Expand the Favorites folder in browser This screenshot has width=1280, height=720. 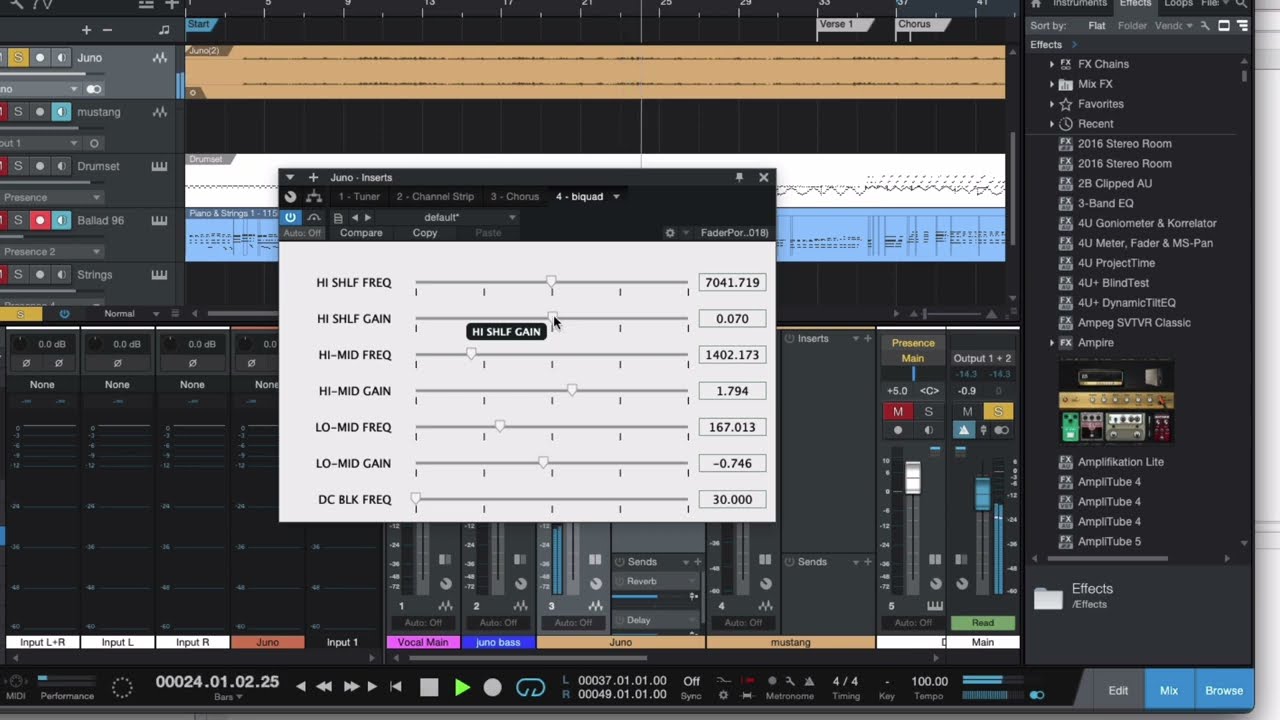pyautogui.click(x=1051, y=104)
